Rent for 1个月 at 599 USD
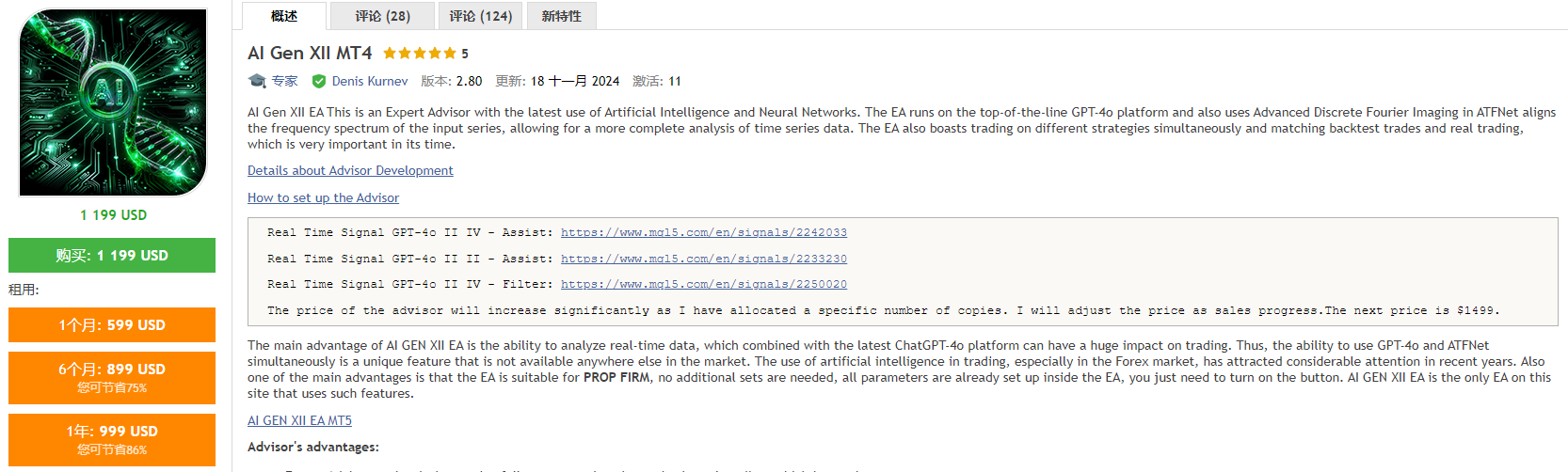1568x472 pixels. point(112,325)
